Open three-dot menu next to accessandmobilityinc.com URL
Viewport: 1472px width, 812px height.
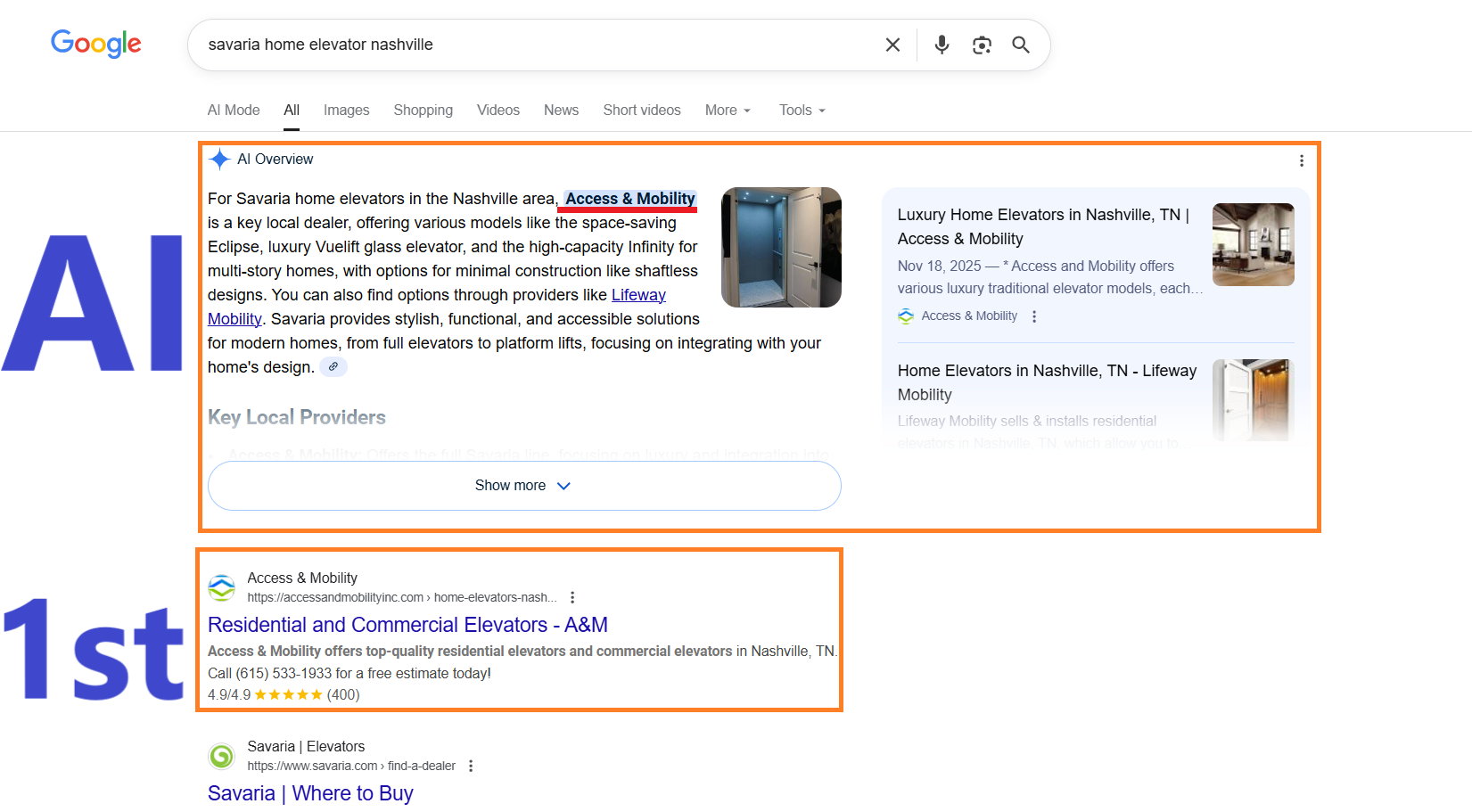click(x=572, y=597)
